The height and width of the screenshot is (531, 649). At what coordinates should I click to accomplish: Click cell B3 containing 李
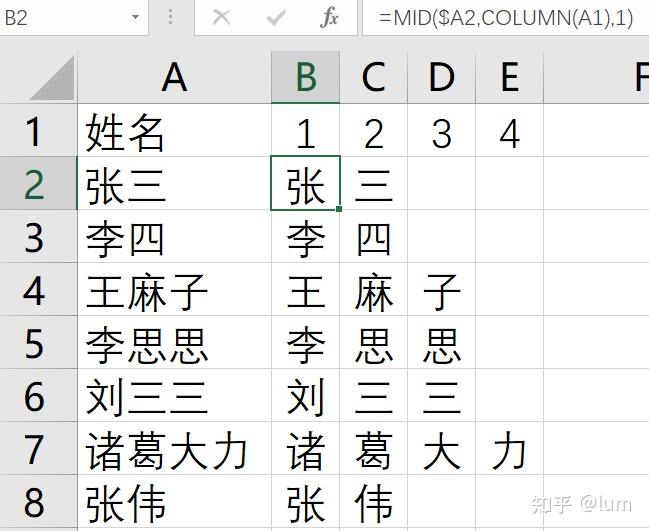pyautogui.click(x=305, y=236)
